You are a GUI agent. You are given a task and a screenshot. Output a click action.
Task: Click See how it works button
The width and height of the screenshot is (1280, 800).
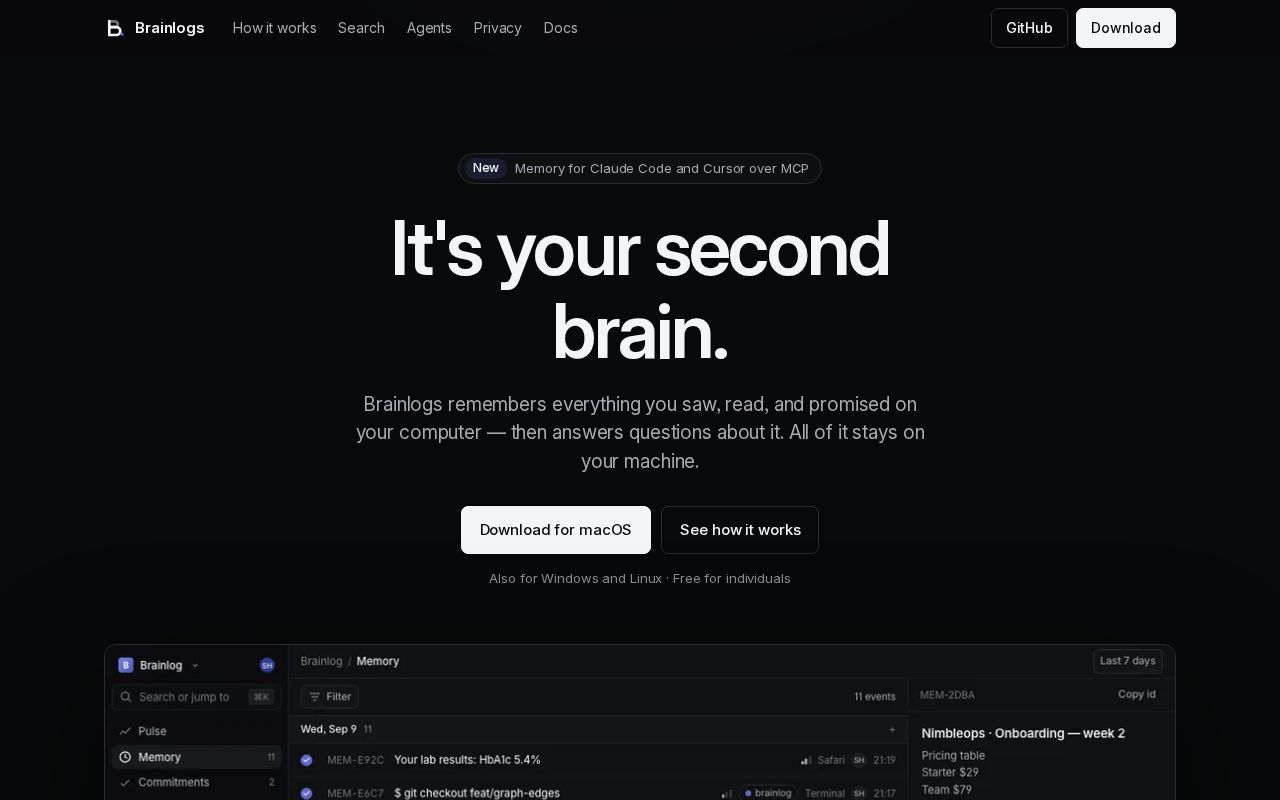click(740, 530)
